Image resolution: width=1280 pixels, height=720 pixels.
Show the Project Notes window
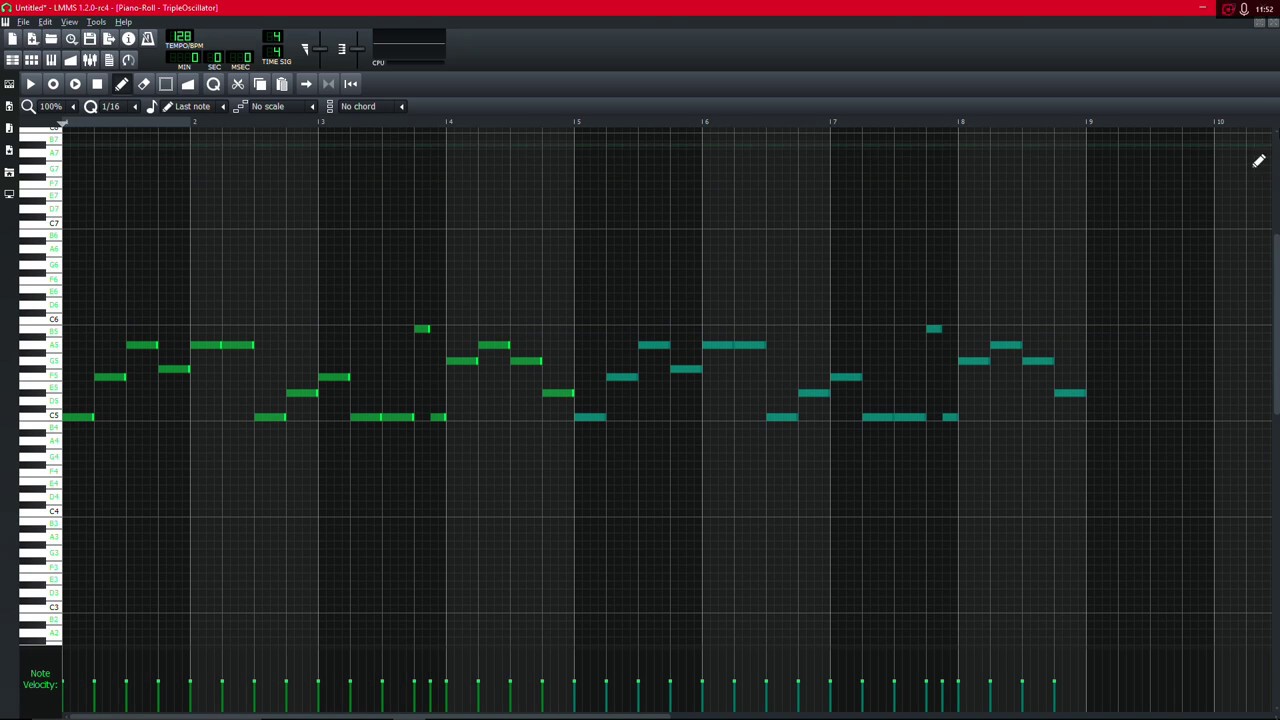point(109,60)
